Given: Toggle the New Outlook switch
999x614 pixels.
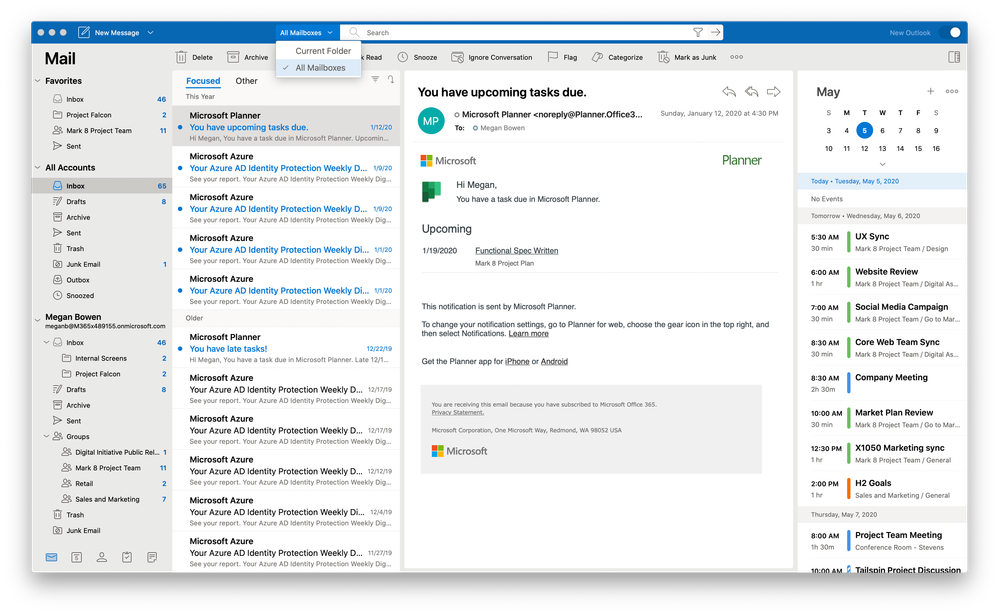Looking at the screenshot, I should (950, 32).
